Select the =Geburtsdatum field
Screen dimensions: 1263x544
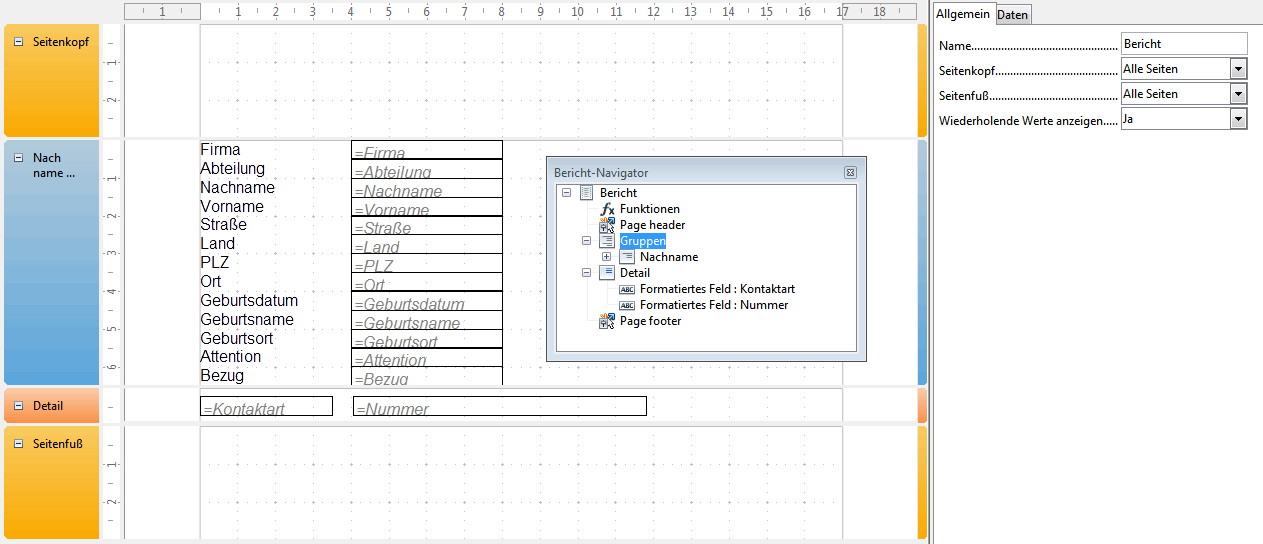pyautogui.click(x=427, y=301)
